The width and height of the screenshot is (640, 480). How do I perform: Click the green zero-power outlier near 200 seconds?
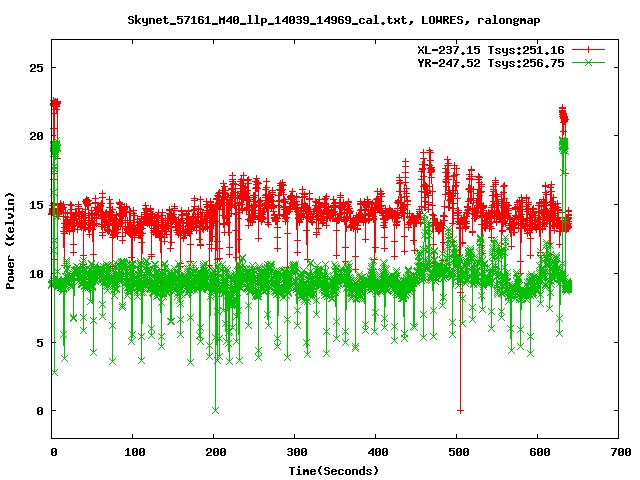click(x=216, y=410)
